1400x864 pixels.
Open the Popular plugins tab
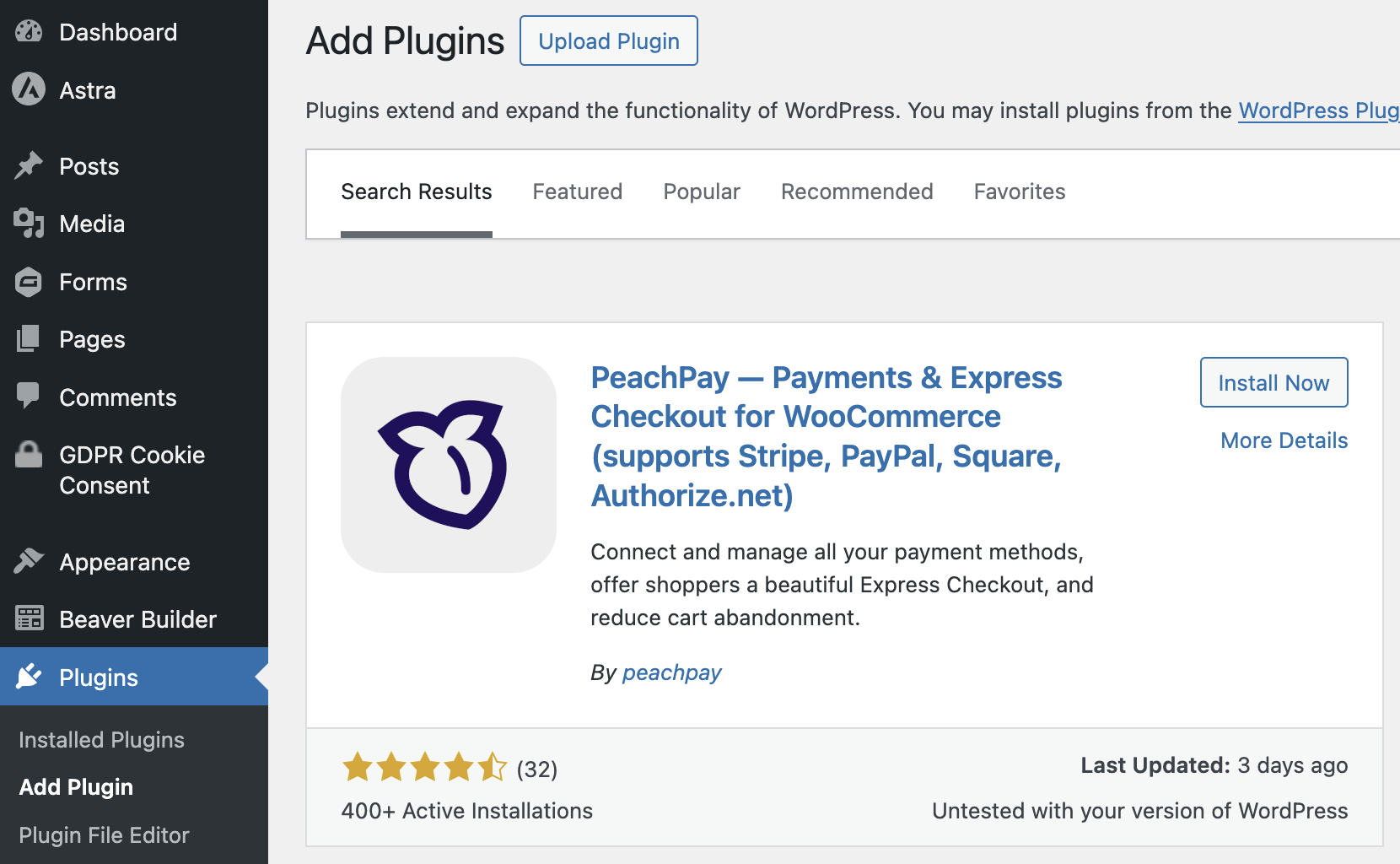[x=701, y=192]
